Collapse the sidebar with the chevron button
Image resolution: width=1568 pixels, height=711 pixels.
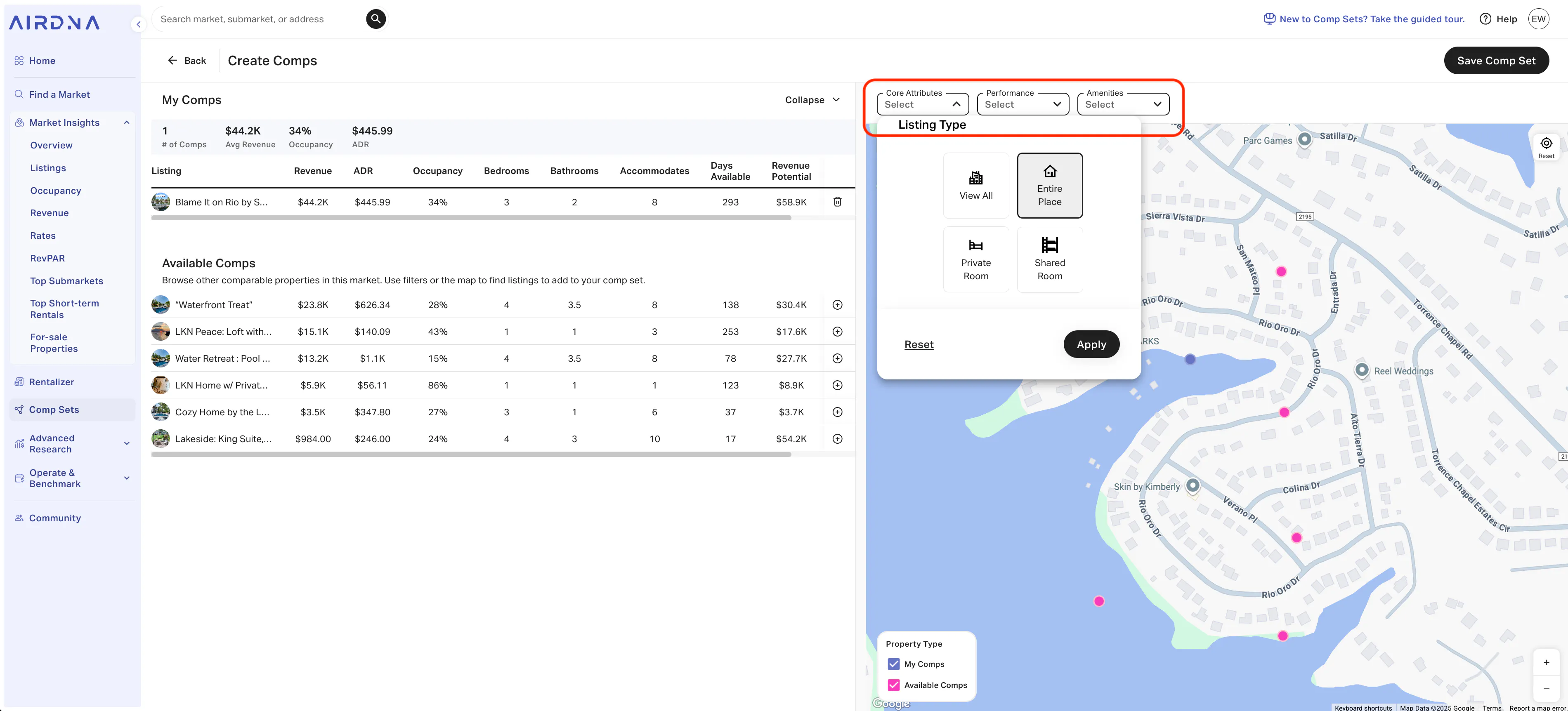point(138,24)
